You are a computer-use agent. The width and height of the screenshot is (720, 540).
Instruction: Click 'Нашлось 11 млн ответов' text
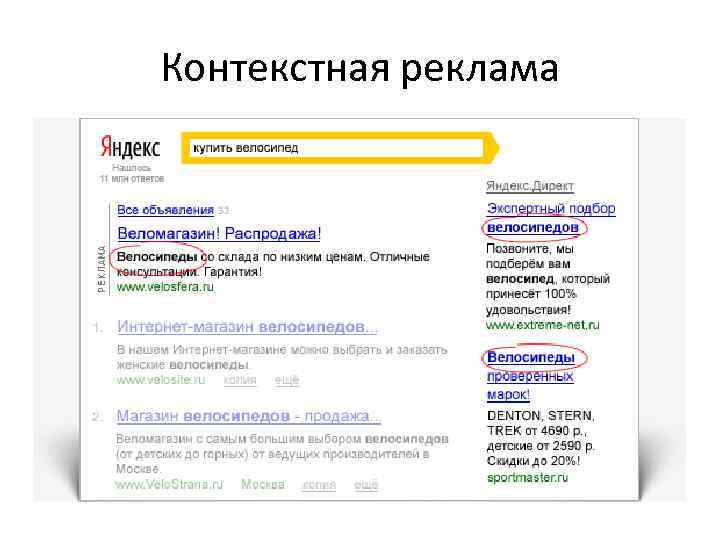pos(132,173)
